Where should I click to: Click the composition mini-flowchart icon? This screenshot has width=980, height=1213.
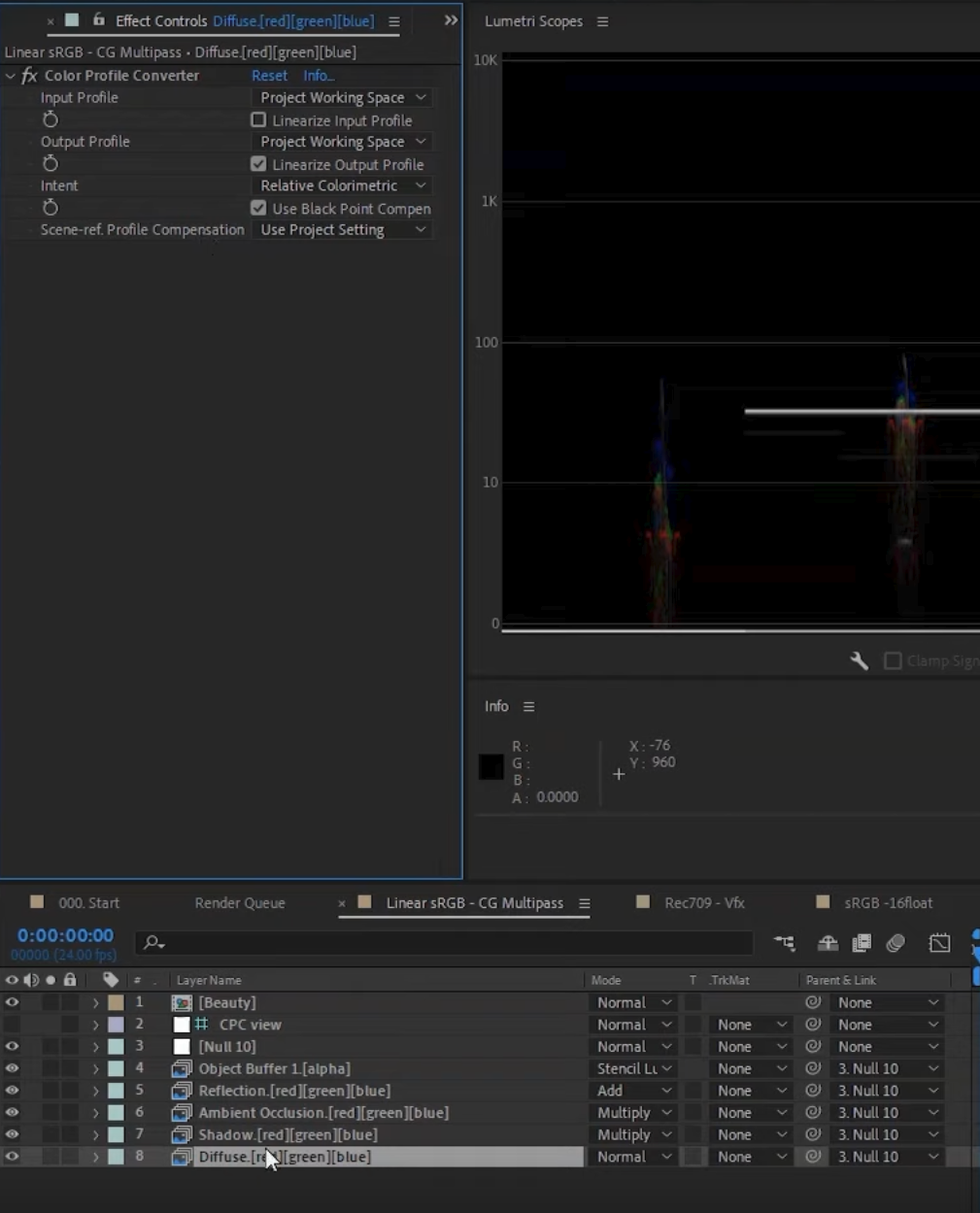pyautogui.click(x=784, y=943)
